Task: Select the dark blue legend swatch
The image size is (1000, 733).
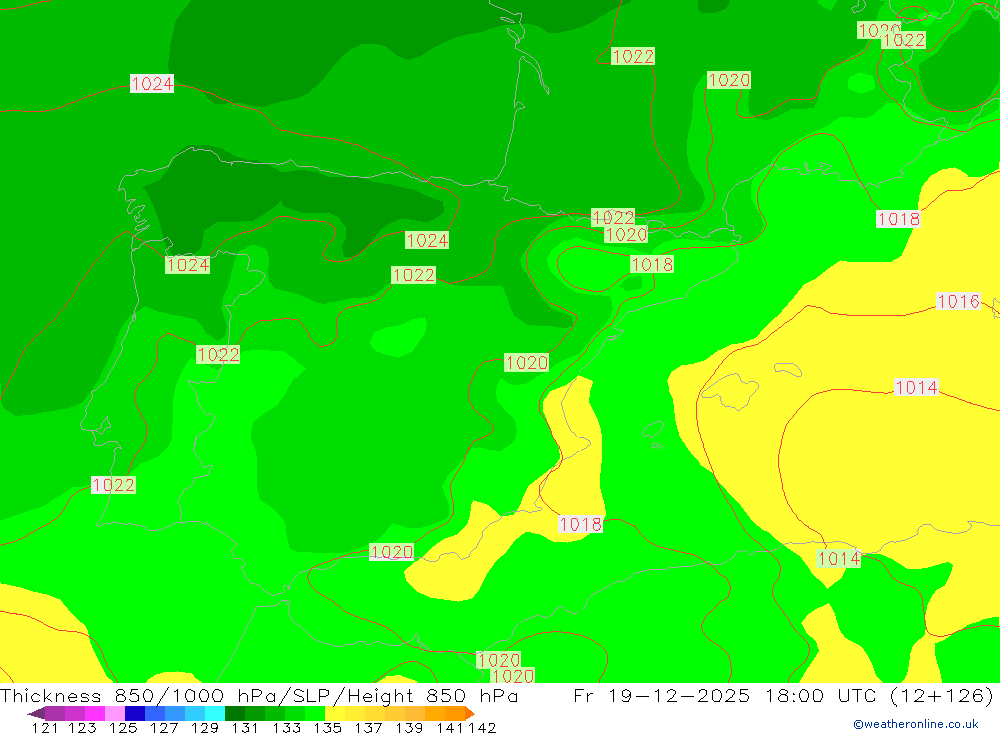Action: (135, 713)
